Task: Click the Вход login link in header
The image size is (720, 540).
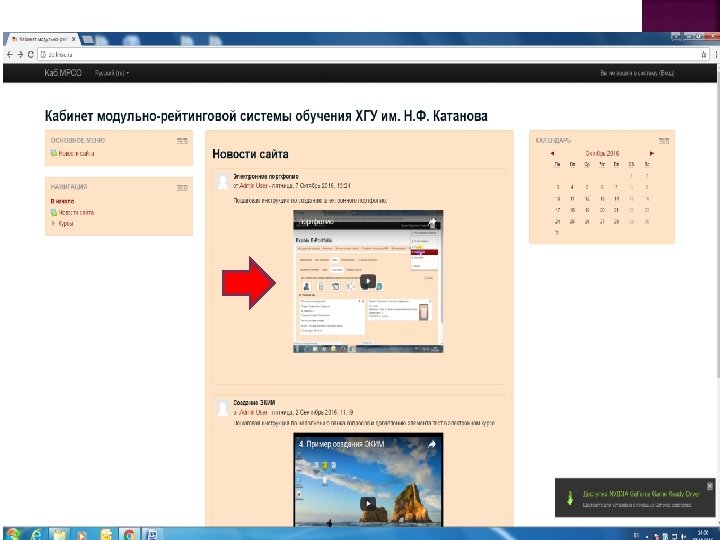Action: [x=666, y=73]
